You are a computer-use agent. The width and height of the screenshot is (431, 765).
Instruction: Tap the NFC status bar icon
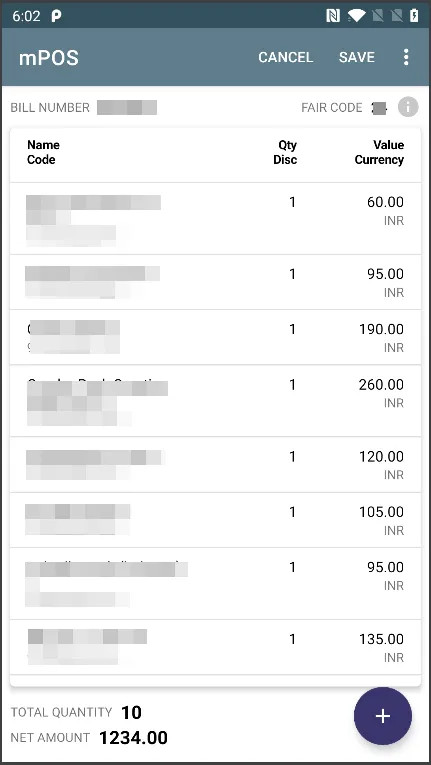tap(333, 16)
